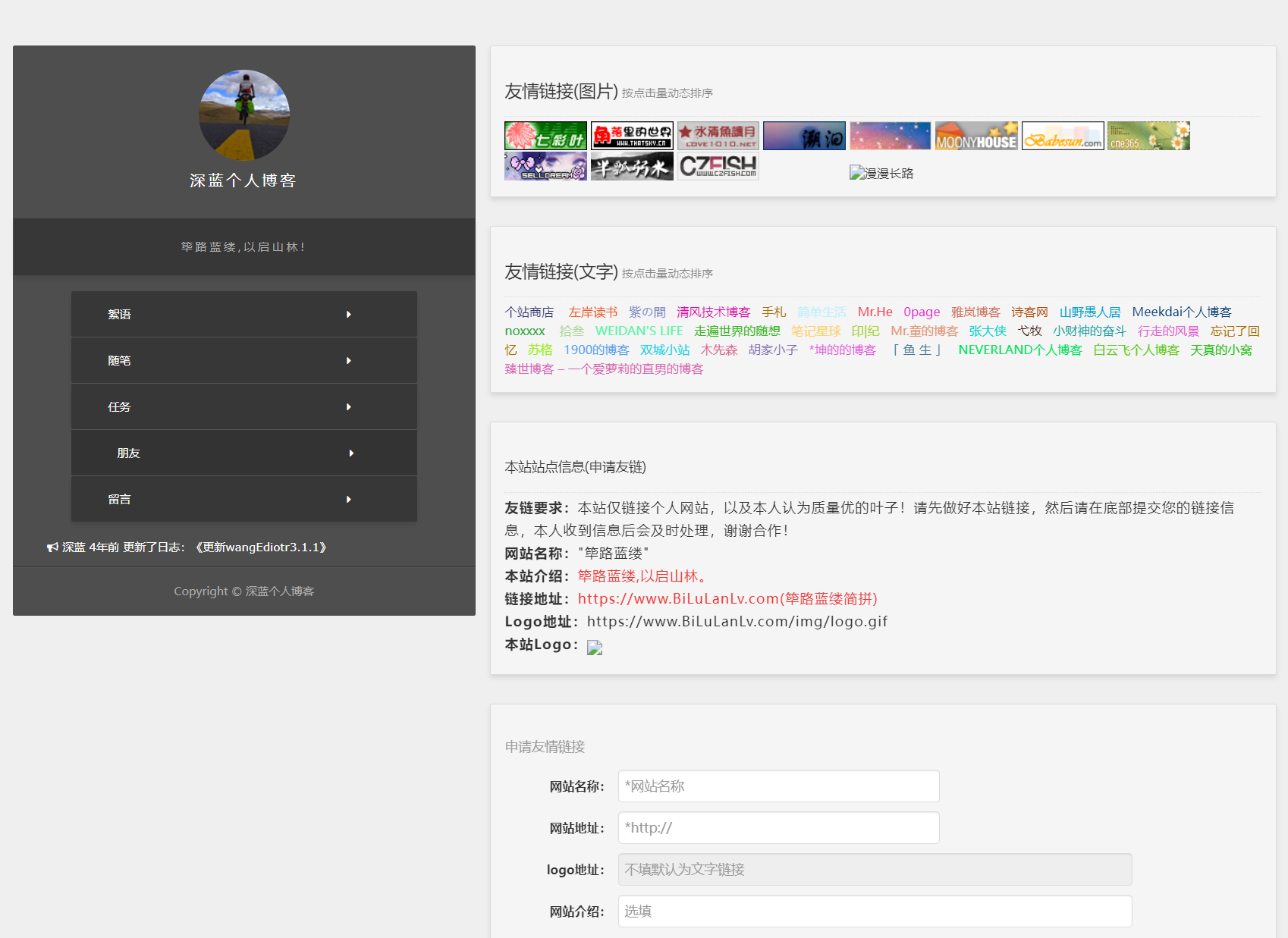Image resolution: width=1288 pixels, height=938 pixels.
Task: Open the 笔记星球 text link
Action: coord(816,331)
